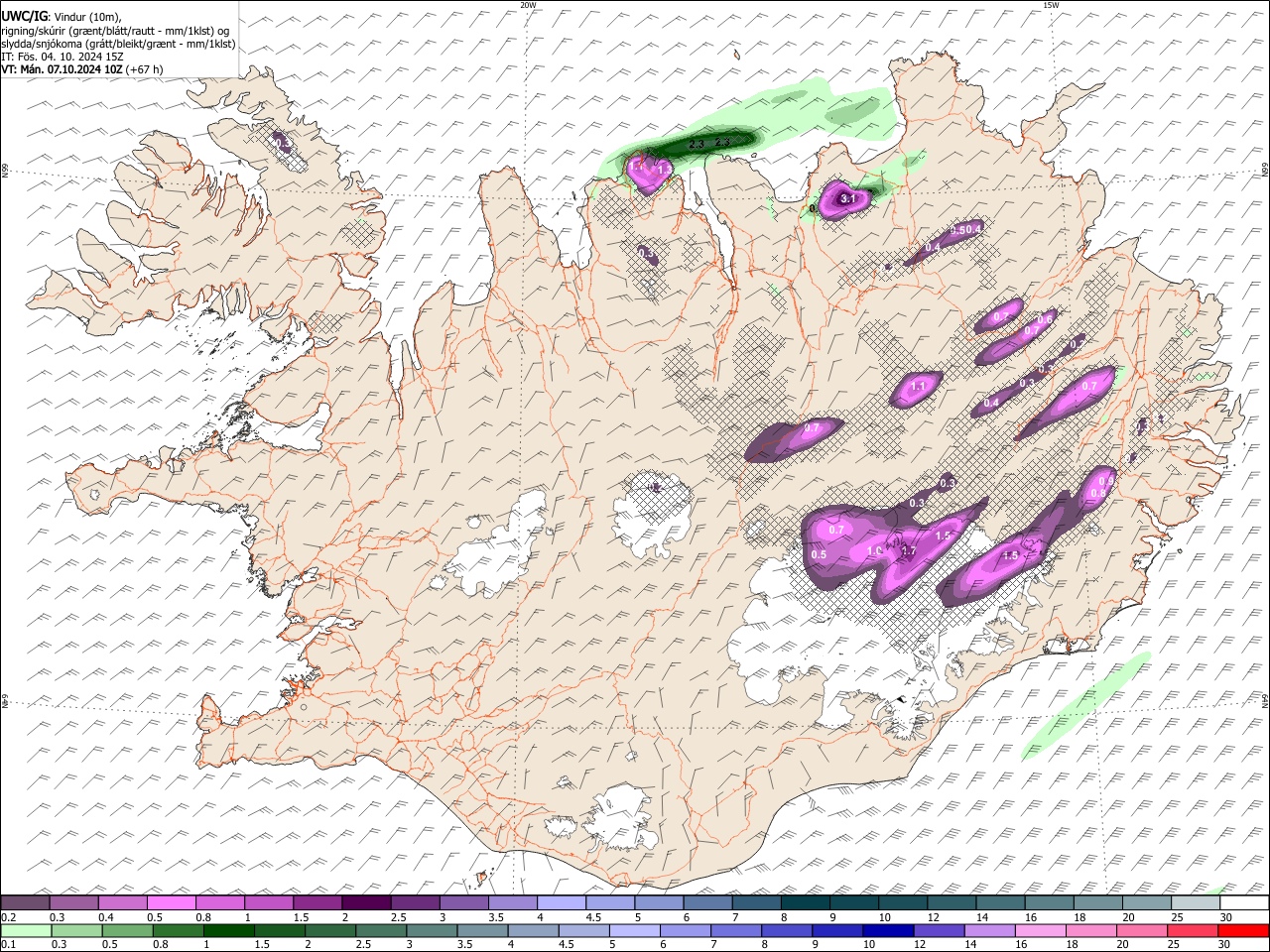
Task: Click the 9 royal blue rain legend swatch
Action: click(838, 931)
